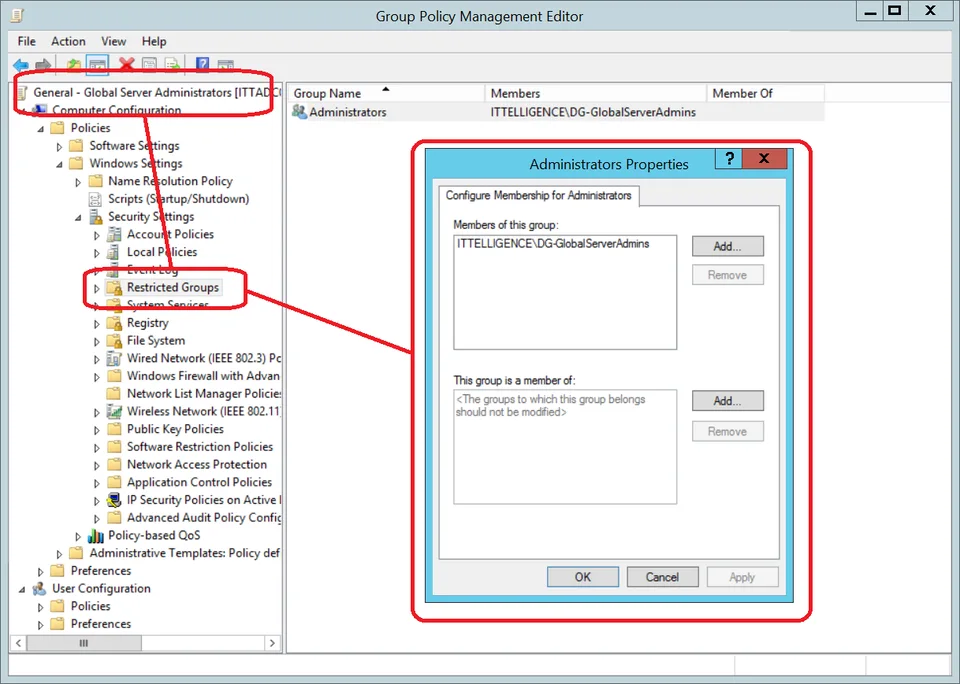Select Policies under User Configuration
960x684 pixels.
coord(91,606)
